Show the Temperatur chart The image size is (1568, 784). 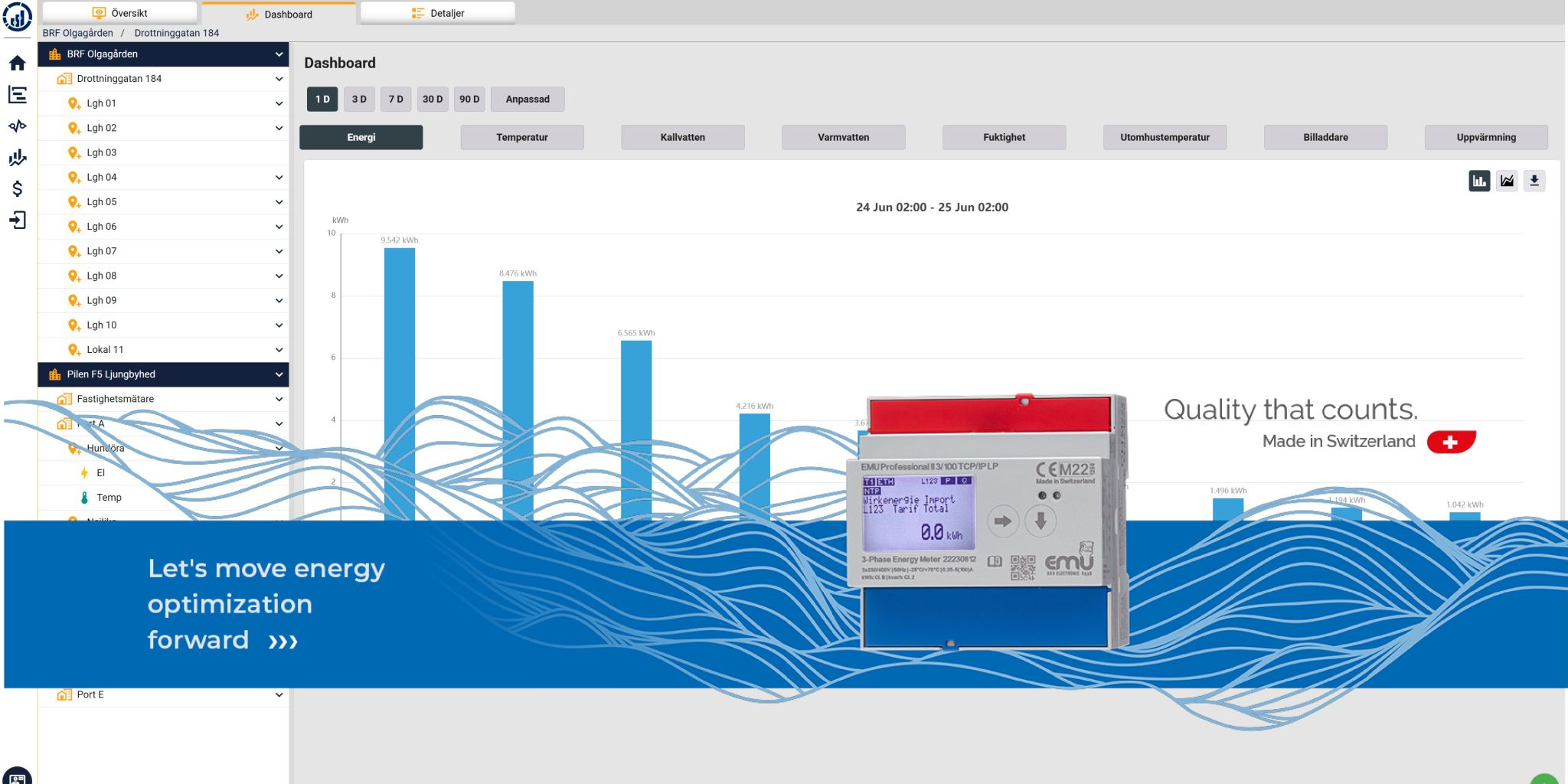tap(521, 138)
